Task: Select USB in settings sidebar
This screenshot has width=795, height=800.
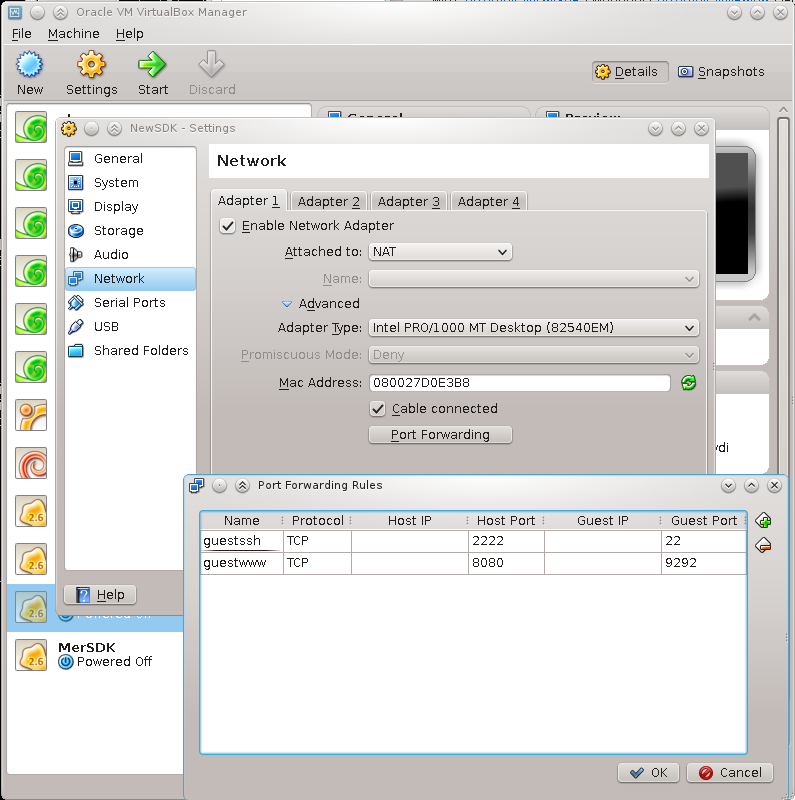Action: pos(131,327)
